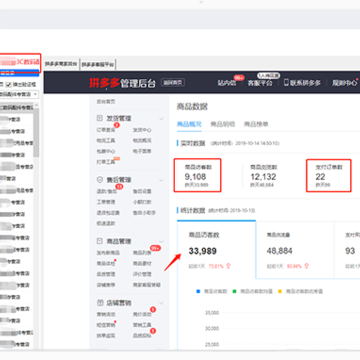The width and height of the screenshot is (360, 360).
Task: Click the 商品管理 section icon
Action: point(99,241)
